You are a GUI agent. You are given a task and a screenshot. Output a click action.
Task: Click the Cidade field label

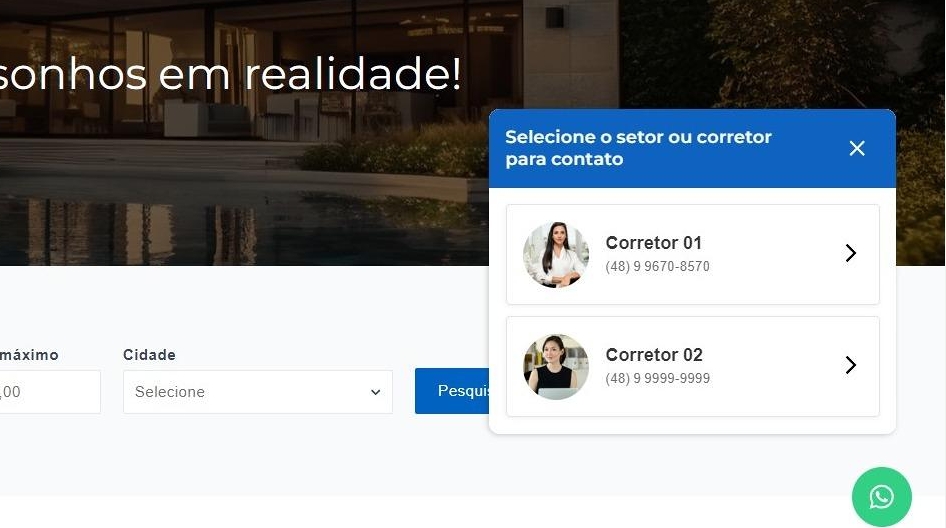[x=149, y=355]
